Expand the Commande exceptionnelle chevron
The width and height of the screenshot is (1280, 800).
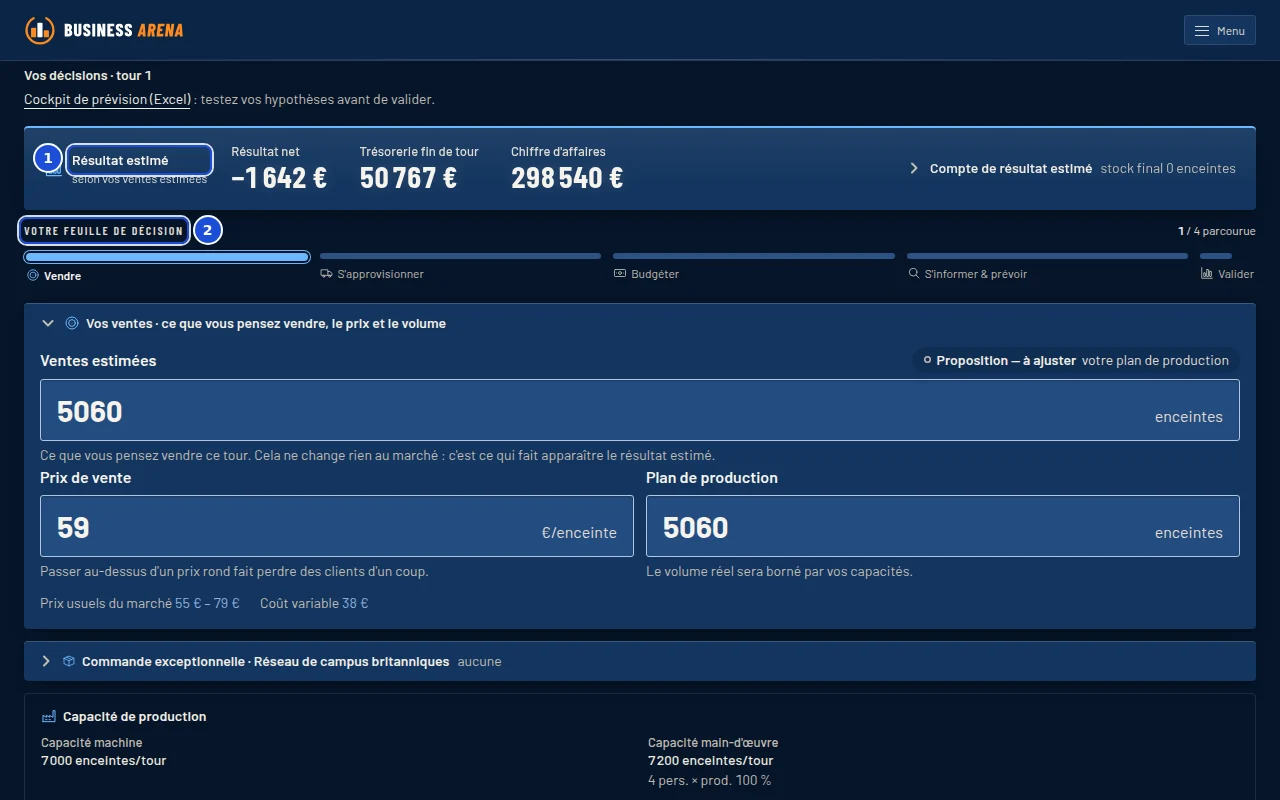47,662
